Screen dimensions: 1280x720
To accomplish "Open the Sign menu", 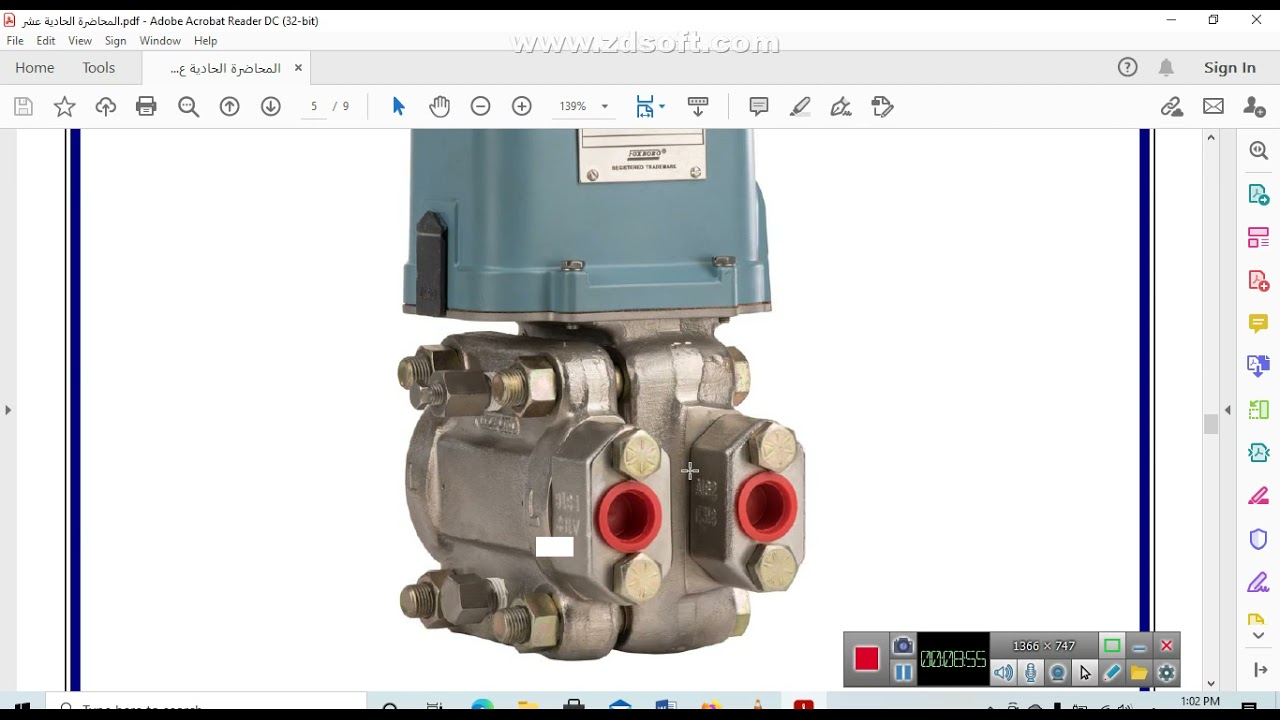I will (x=116, y=41).
